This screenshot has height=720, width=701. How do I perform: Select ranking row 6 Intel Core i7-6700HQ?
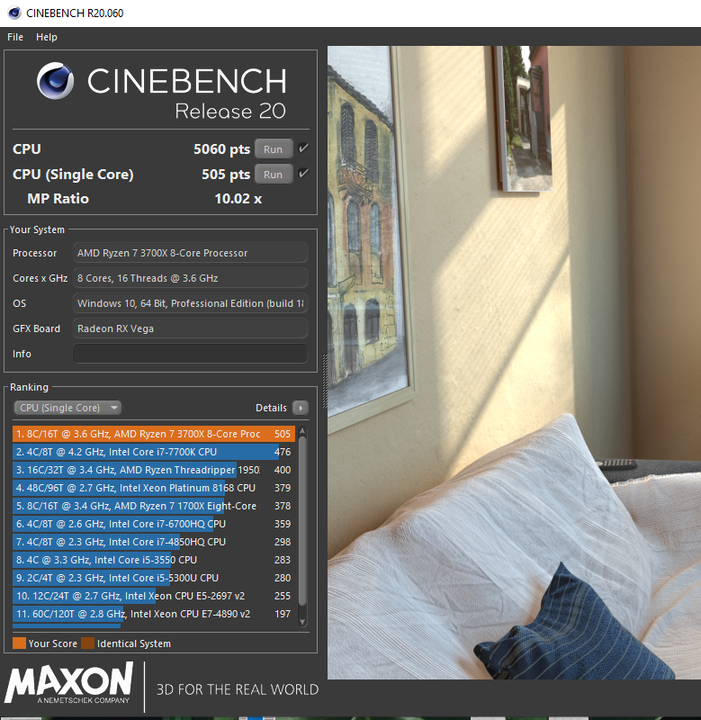click(x=154, y=524)
